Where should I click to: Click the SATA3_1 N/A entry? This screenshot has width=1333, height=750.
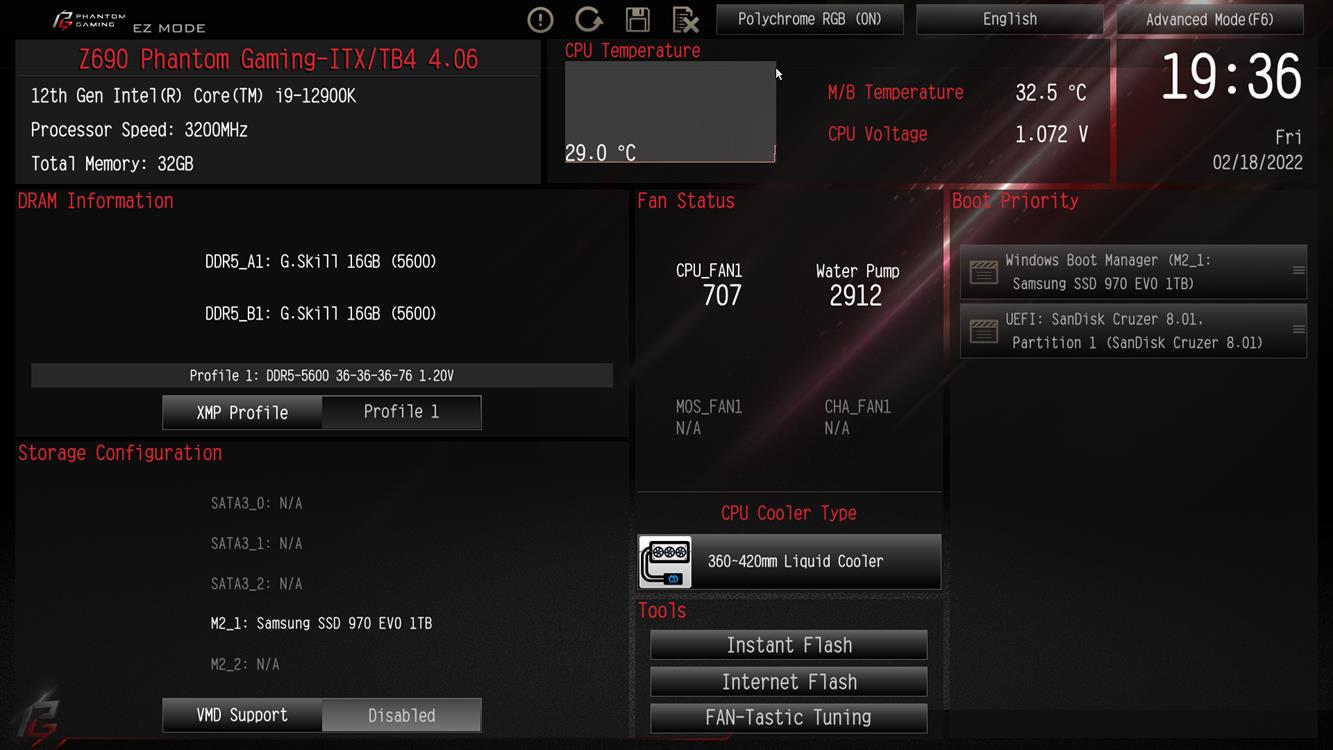tap(256, 544)
